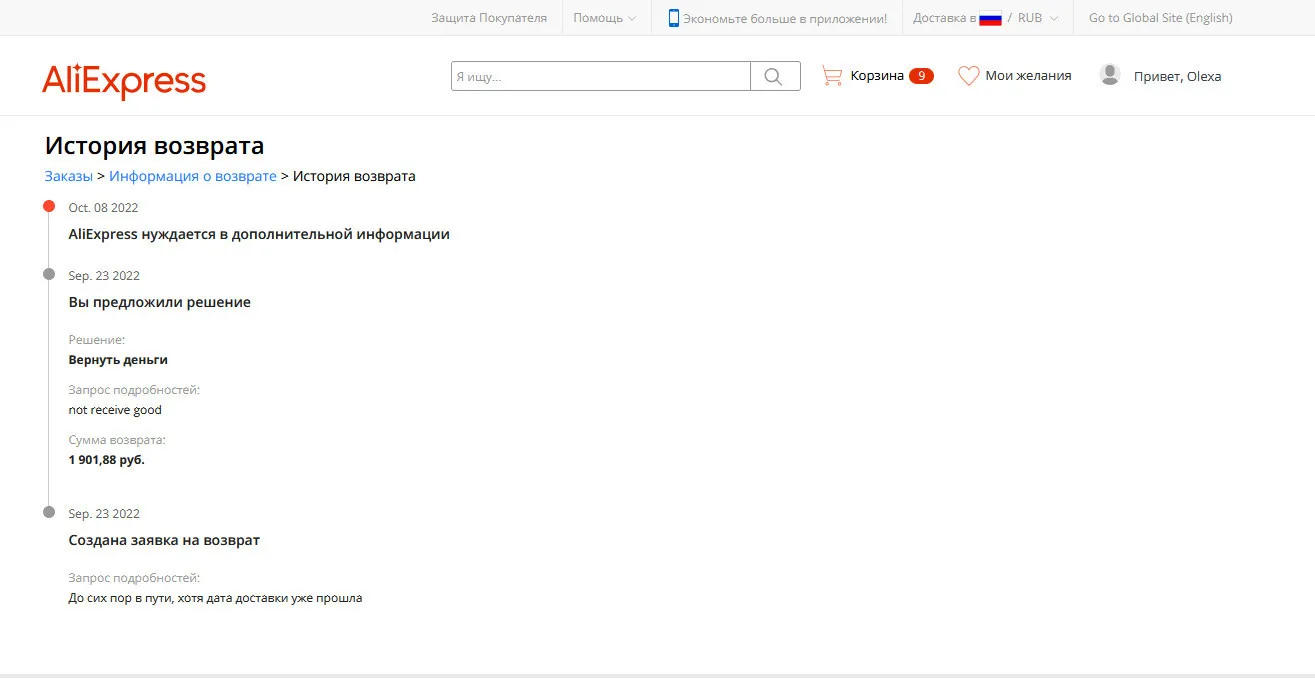Click the timeline dot for refund request created
The height and width of the screenshot is (678, 1315).
[49, 512]
